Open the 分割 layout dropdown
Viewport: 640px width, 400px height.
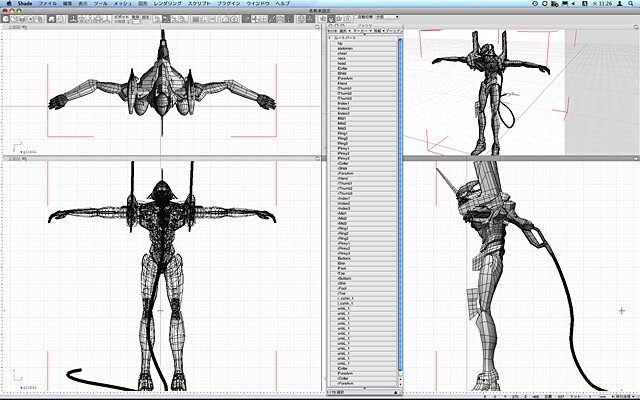pyautogui.click(x=387, y=17)
